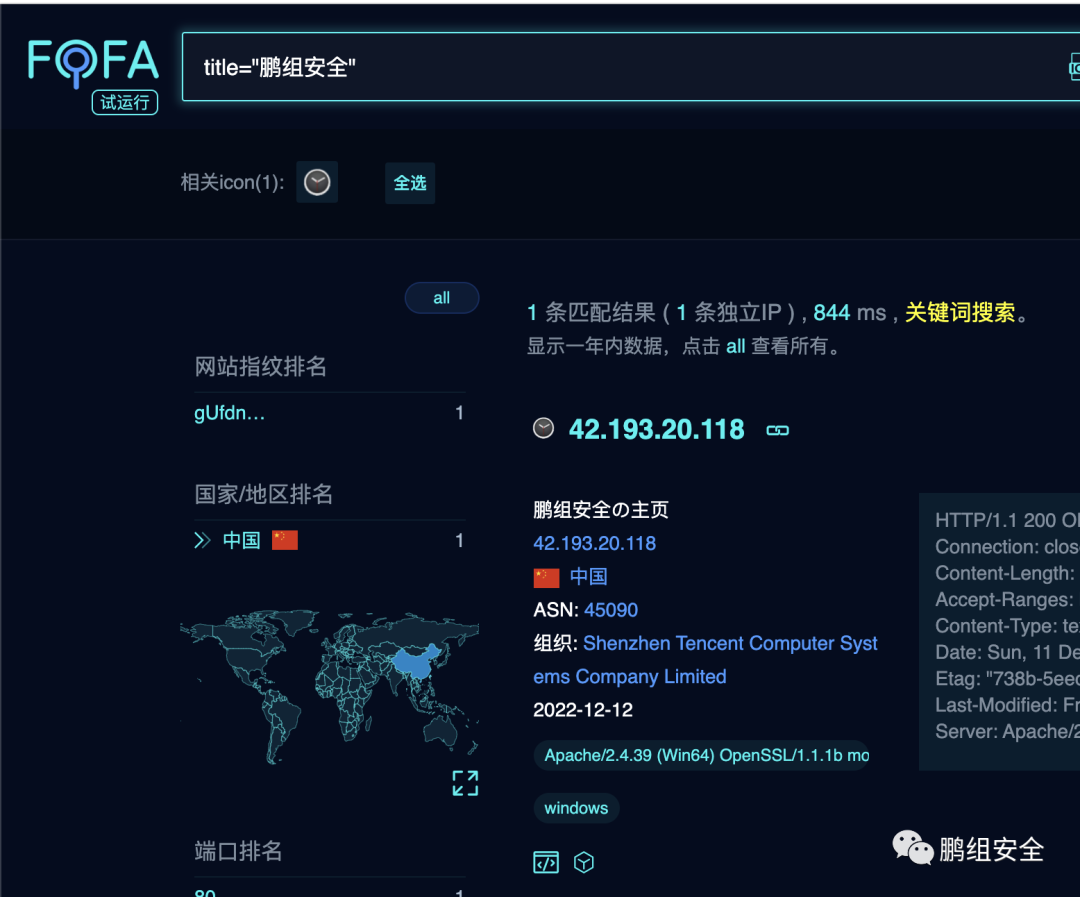
Task: Click the HTTP/1.1 200 header line
Action: coord(1007,520)
